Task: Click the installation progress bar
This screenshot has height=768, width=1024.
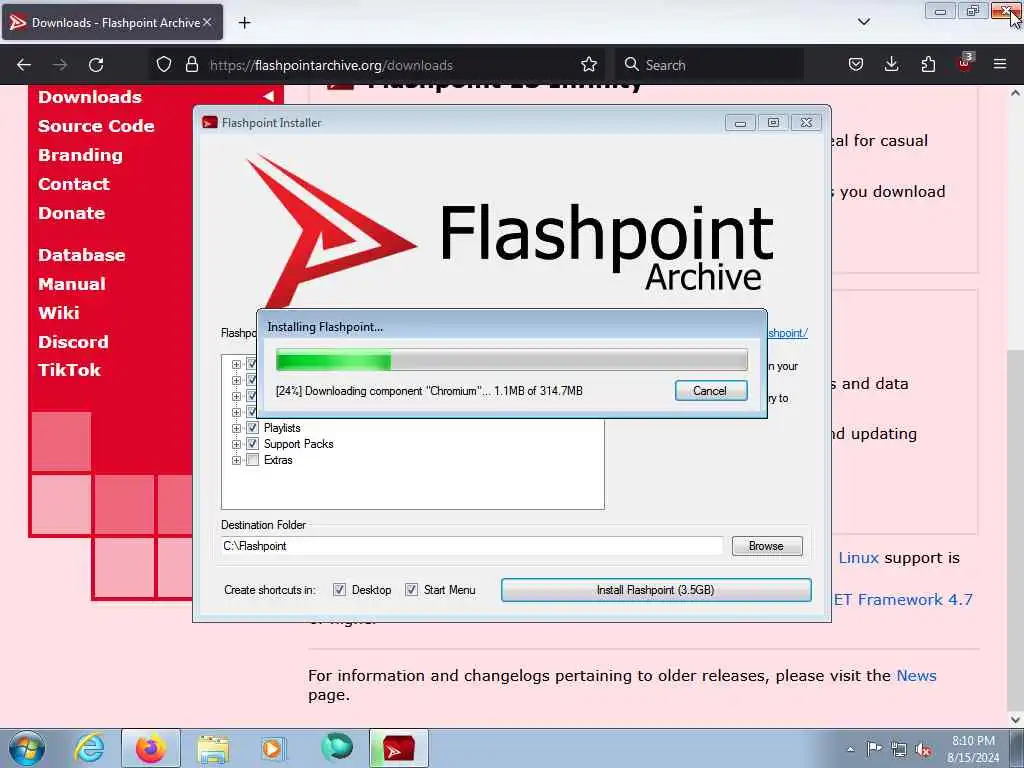Action: coord(511,360)
